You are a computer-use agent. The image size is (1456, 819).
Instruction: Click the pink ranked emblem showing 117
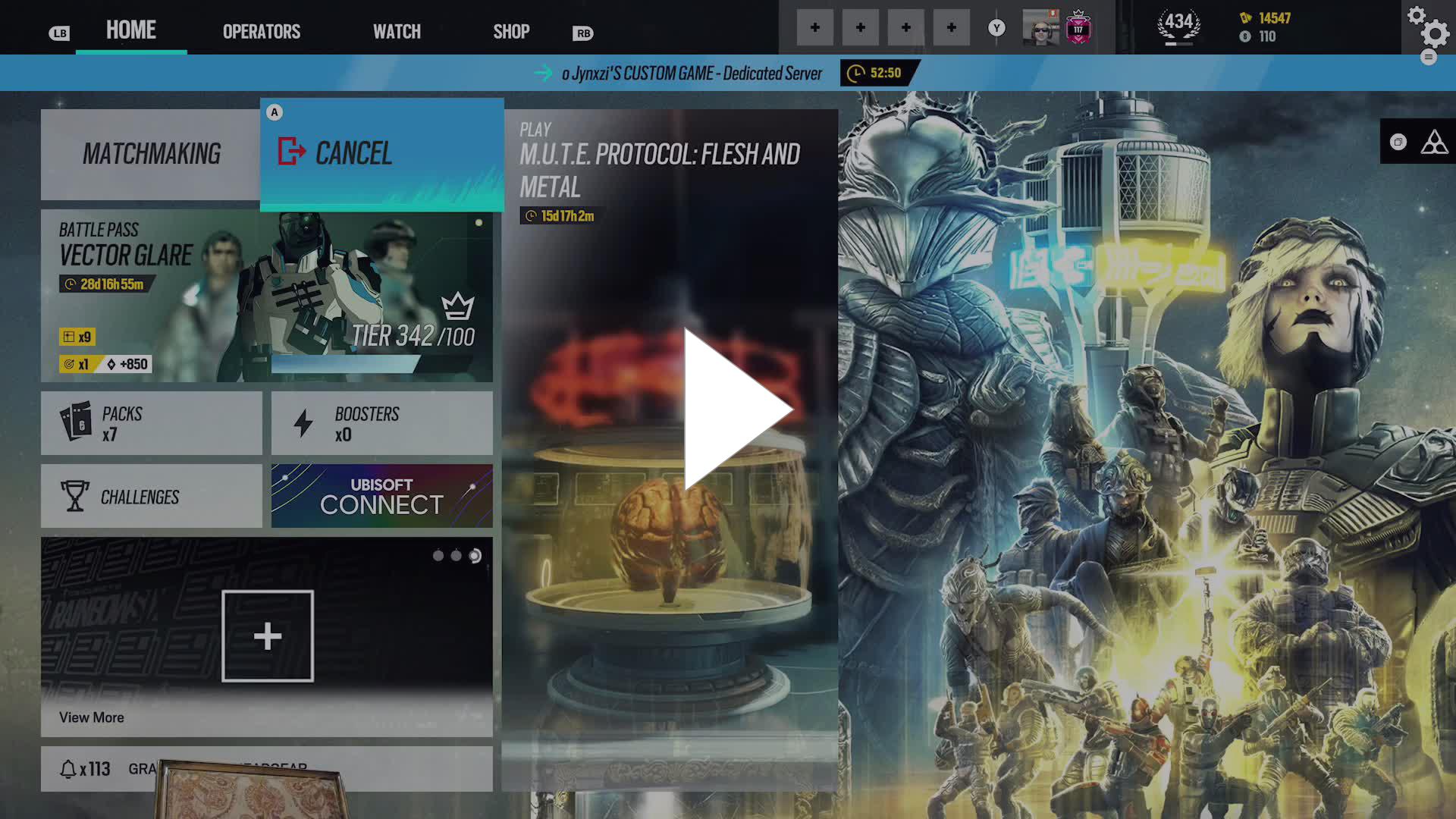point(1079,28)
